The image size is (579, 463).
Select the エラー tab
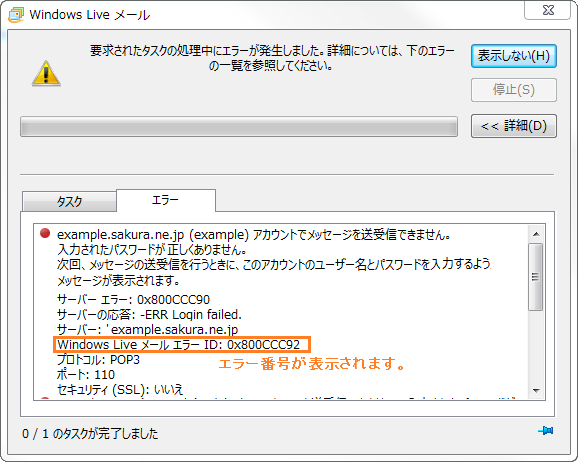pos(166,200)
